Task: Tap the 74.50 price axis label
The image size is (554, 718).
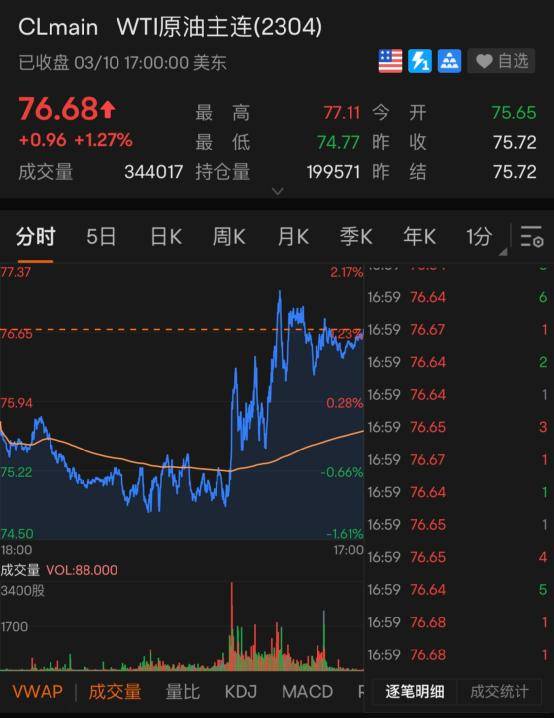Action: (x=17, y=533)
